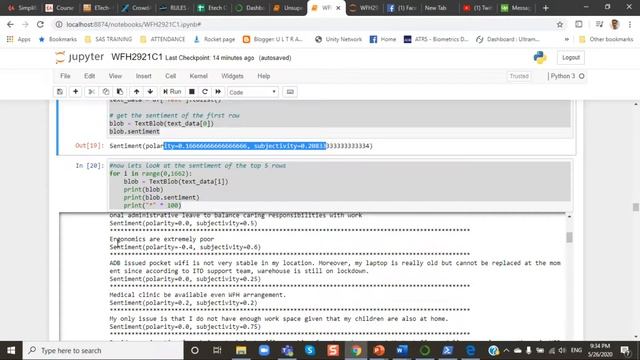Click inside the In [20] code cell
This screenshot has width=640, height=360.
click(x=339, y=185)
